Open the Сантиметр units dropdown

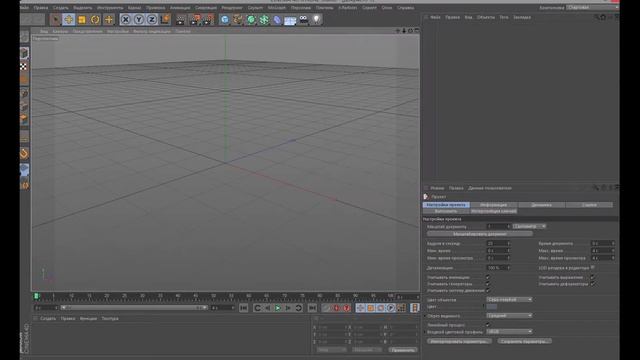coord(529,226)
